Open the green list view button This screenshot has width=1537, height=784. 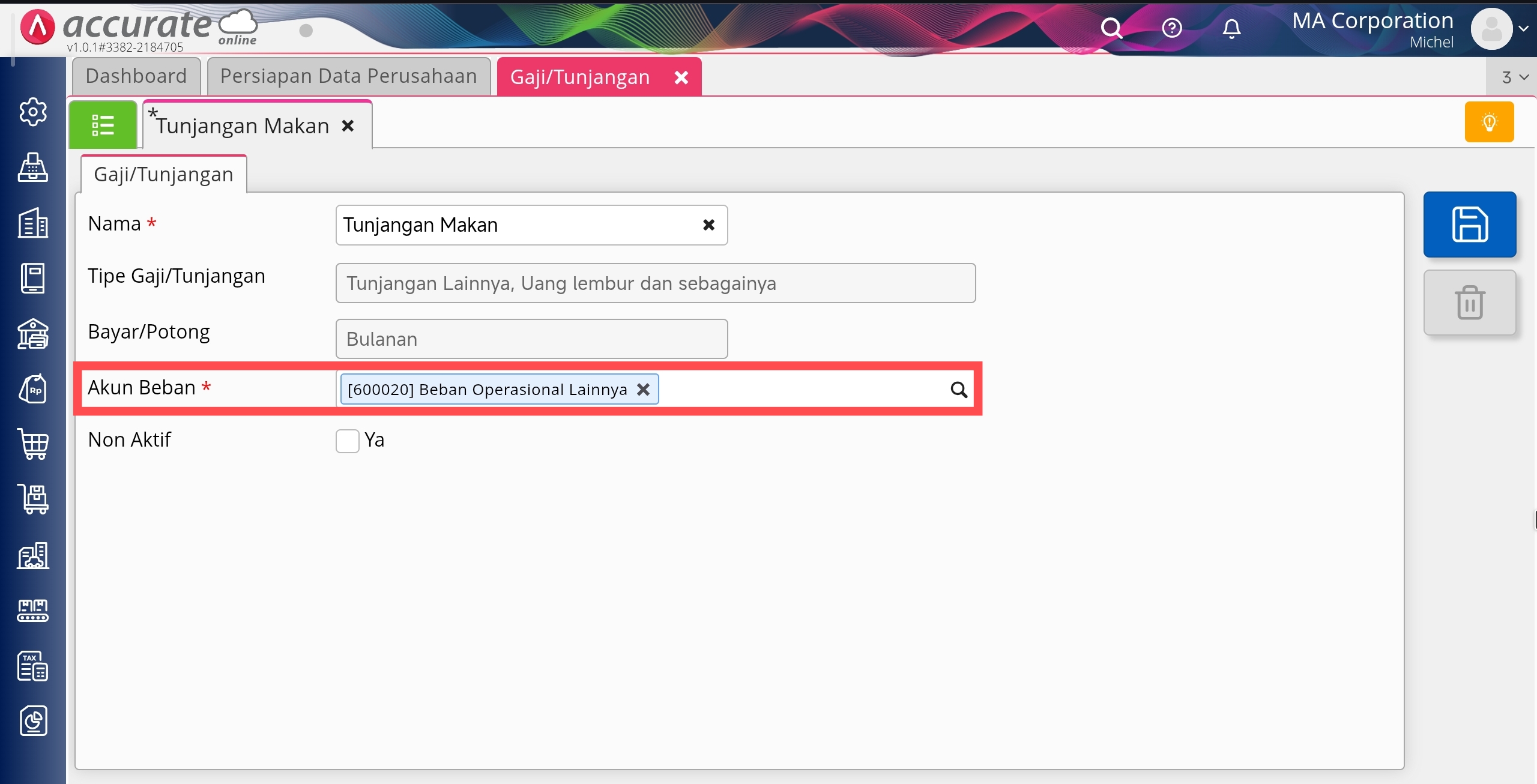(103, 125)
